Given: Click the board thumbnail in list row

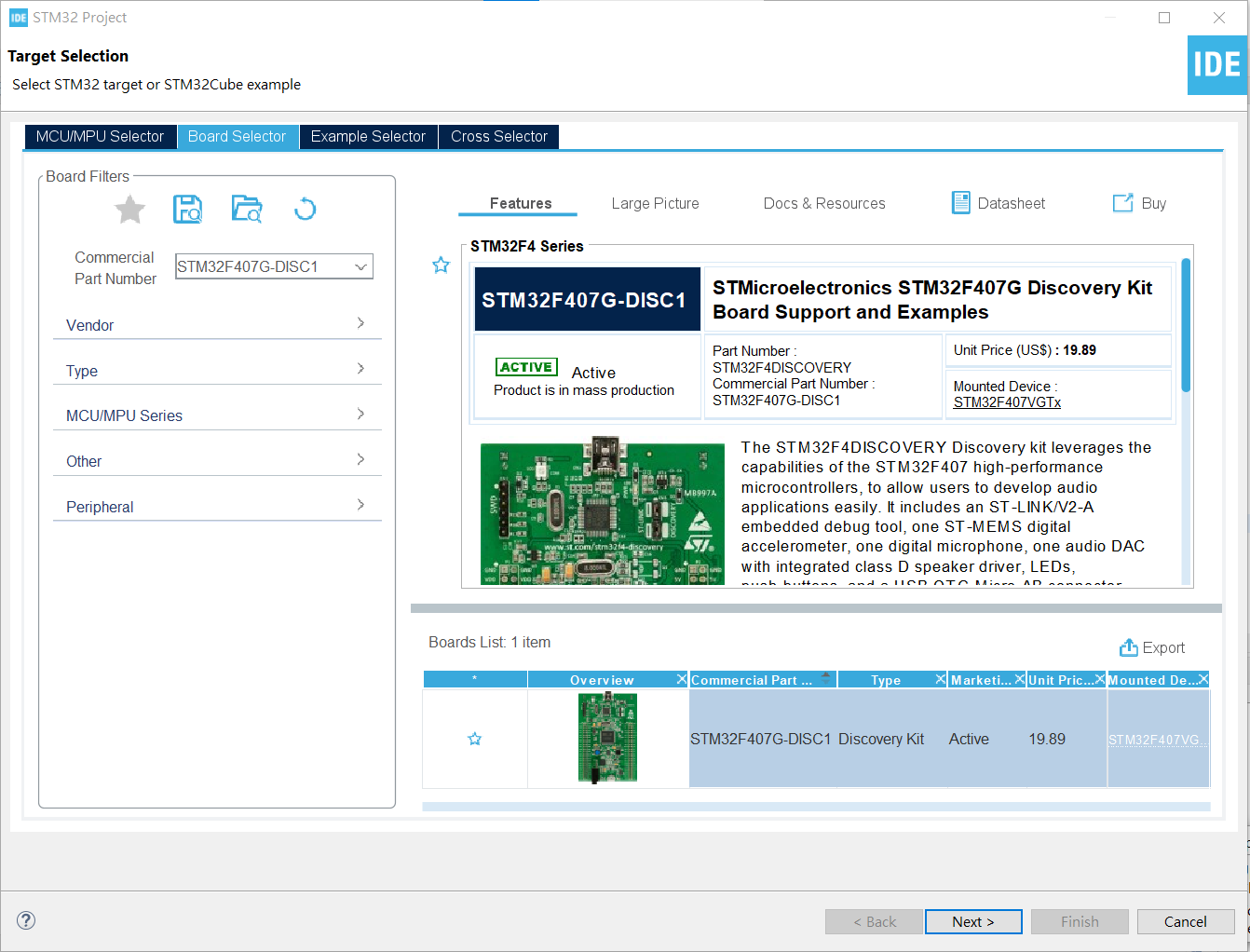Looking at the screenshot, I should click(x=607, y=738).
